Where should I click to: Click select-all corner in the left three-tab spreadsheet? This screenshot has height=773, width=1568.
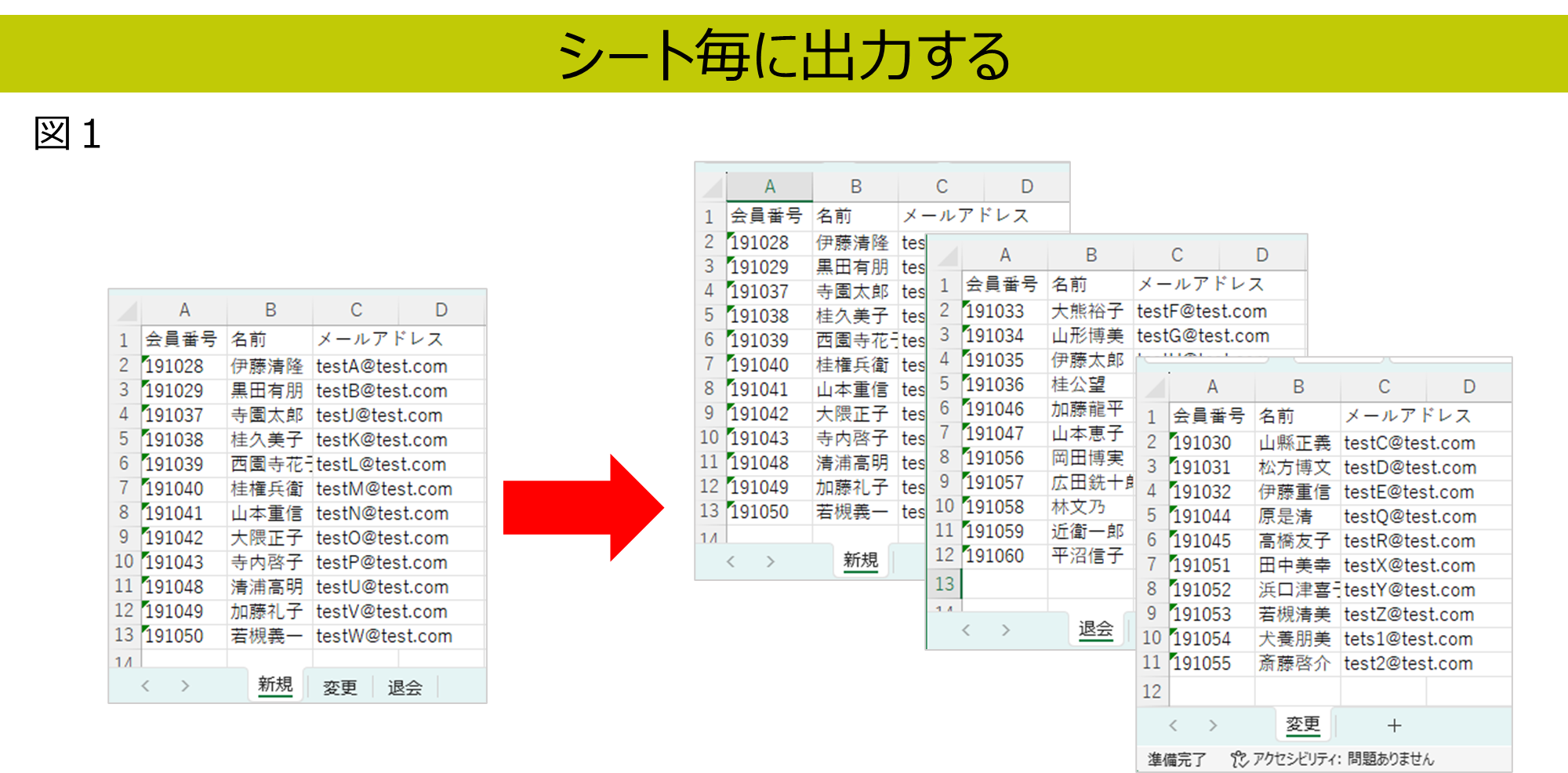coord(126,311)
